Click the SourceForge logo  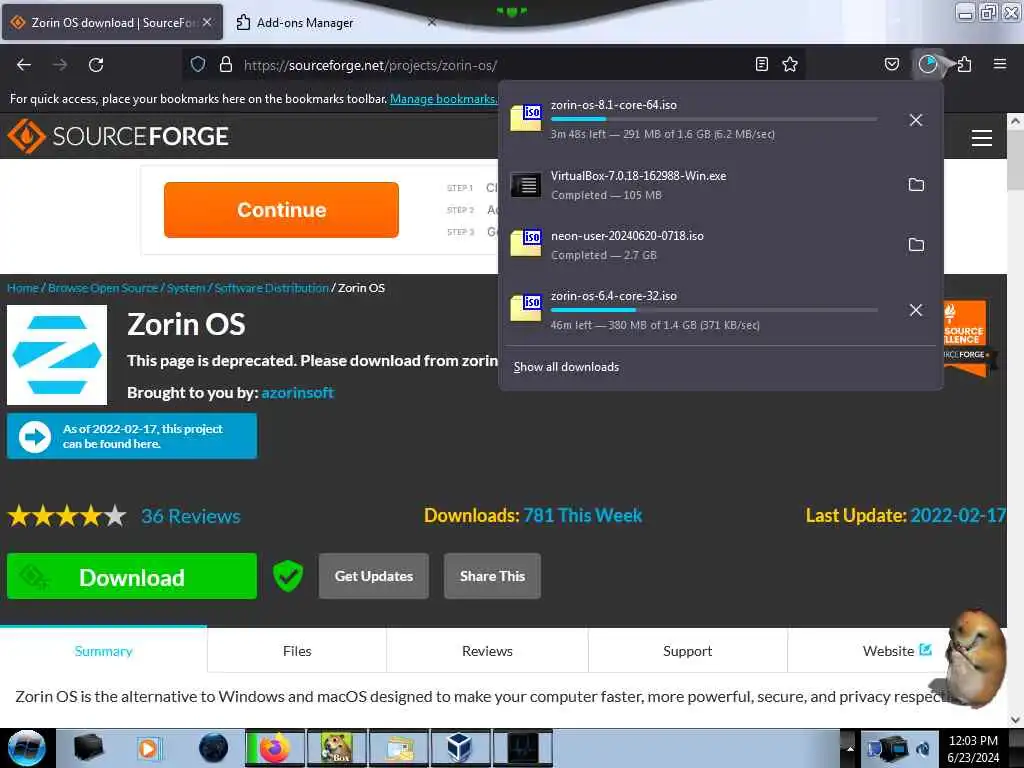pyautogui.click(x=118, y=136)
